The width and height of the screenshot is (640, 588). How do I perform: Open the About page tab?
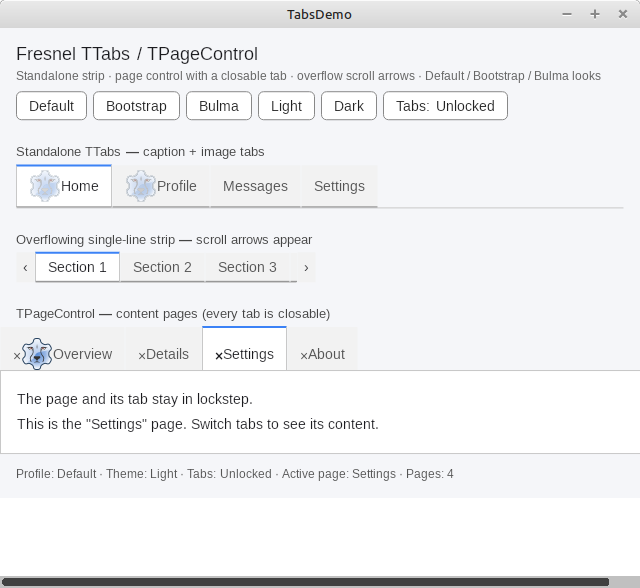pos(322,349)
